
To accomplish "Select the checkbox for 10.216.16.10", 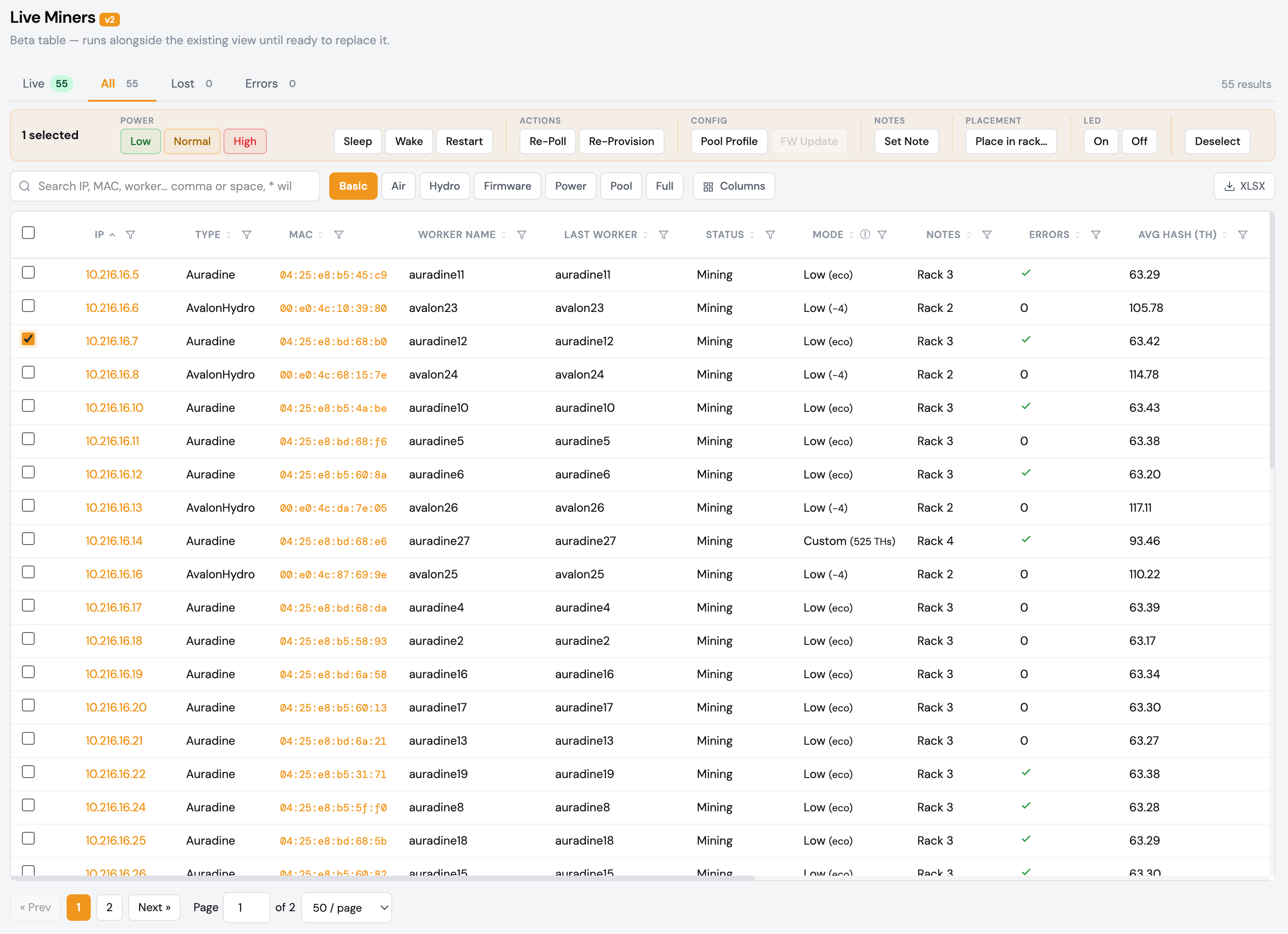I will tap(28, 405).
